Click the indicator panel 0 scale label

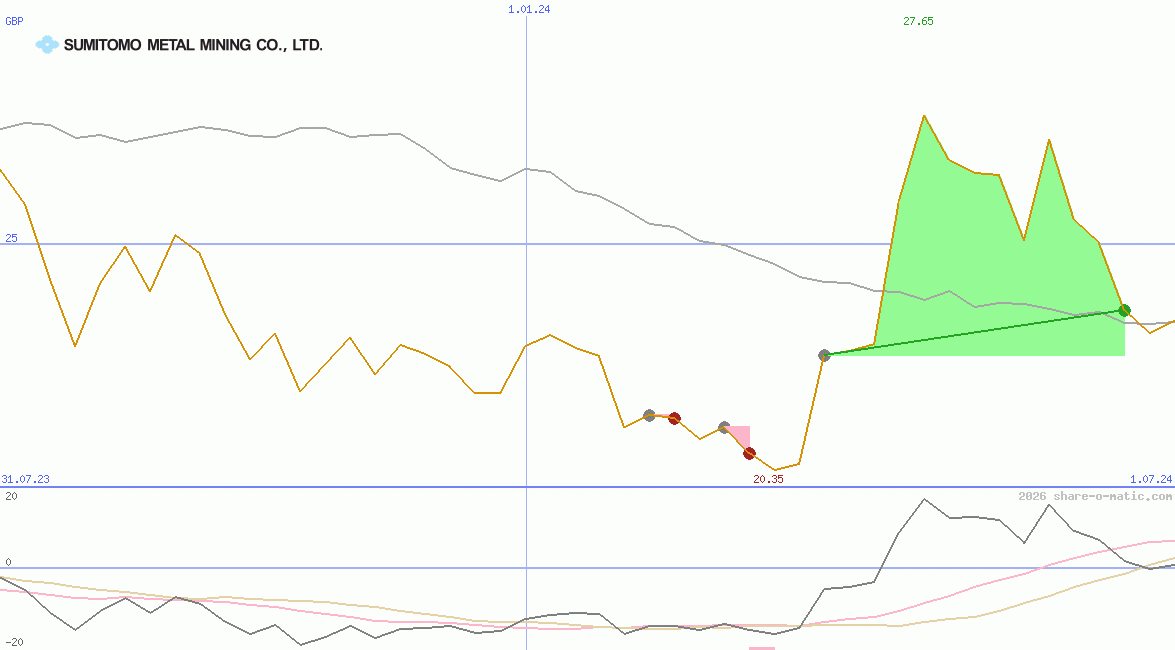pos(8,562)
